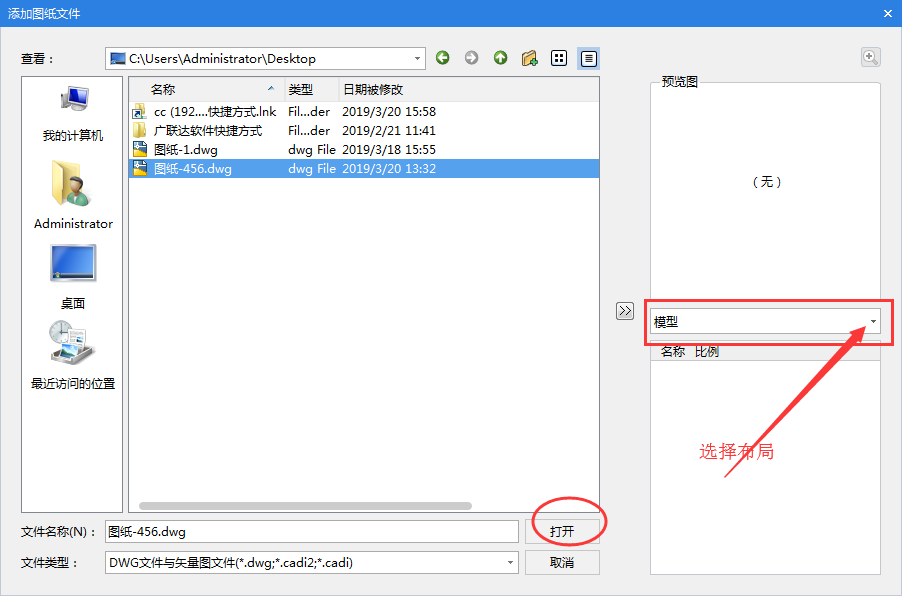Screen dimensions: 902x596
Task: Open 我的计算机 location
Action: tap(73, 114)
